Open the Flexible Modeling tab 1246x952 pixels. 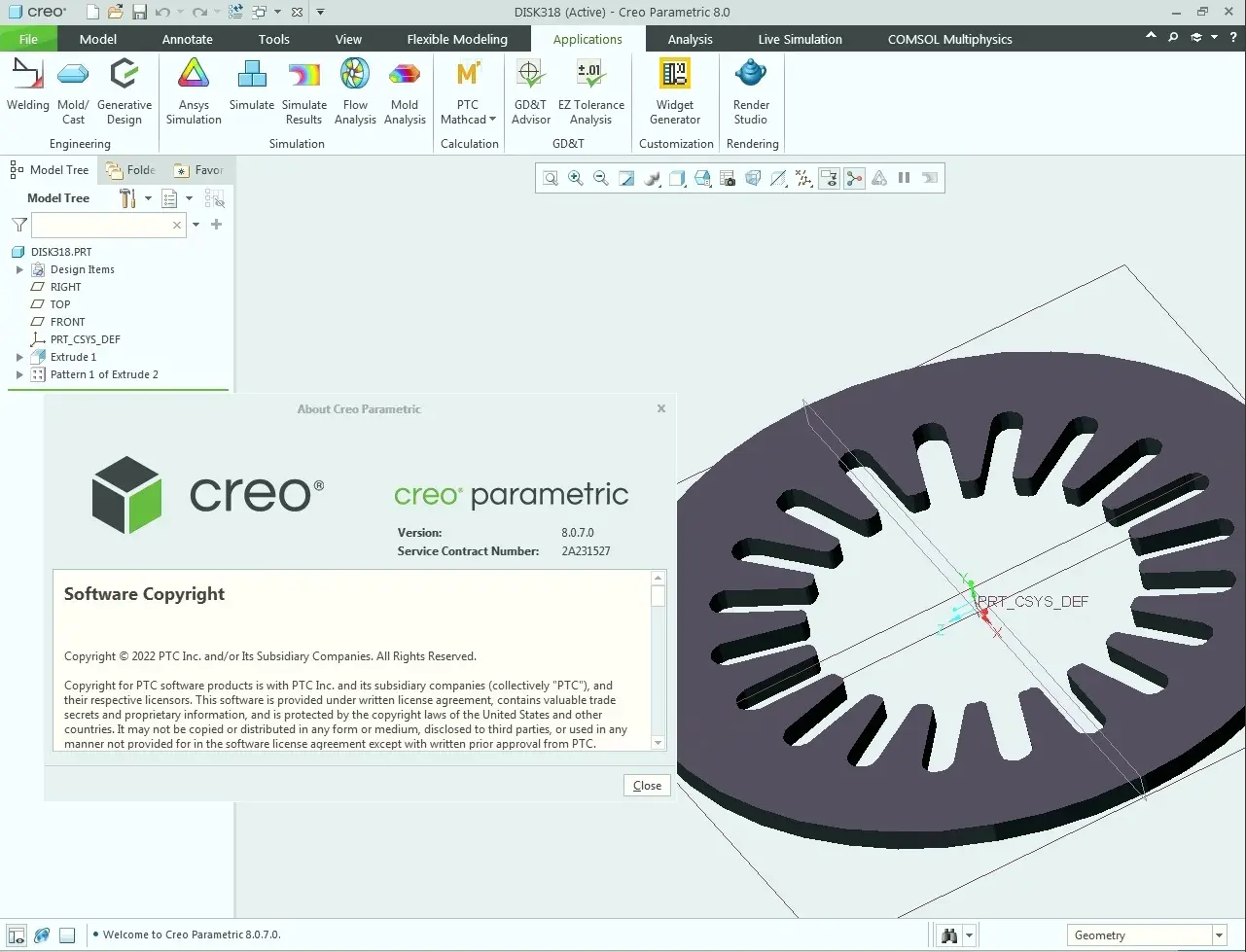pyautogui.click(x=457, y=39)
